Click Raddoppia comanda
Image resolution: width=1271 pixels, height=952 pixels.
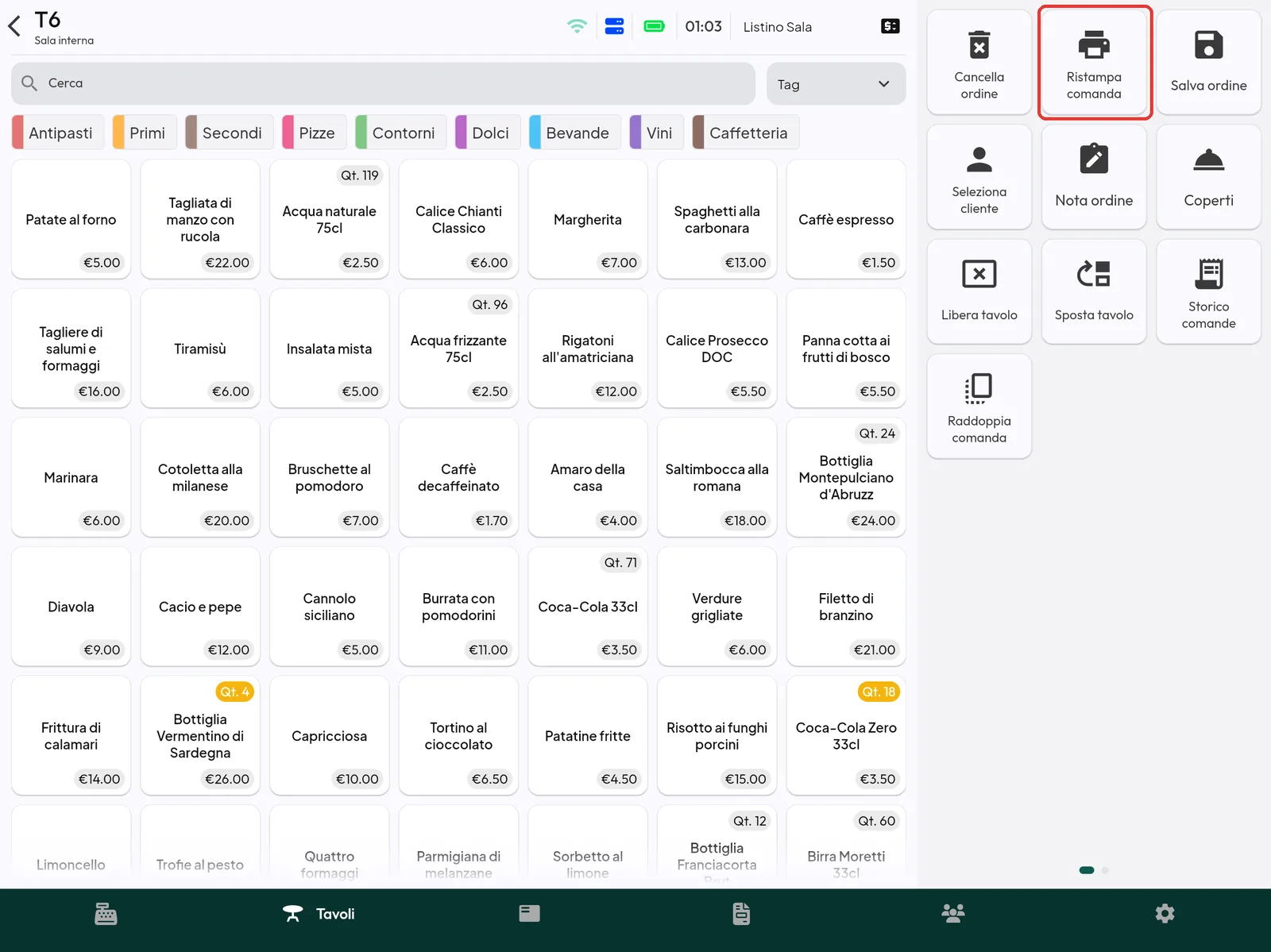(x=979, y=407)
